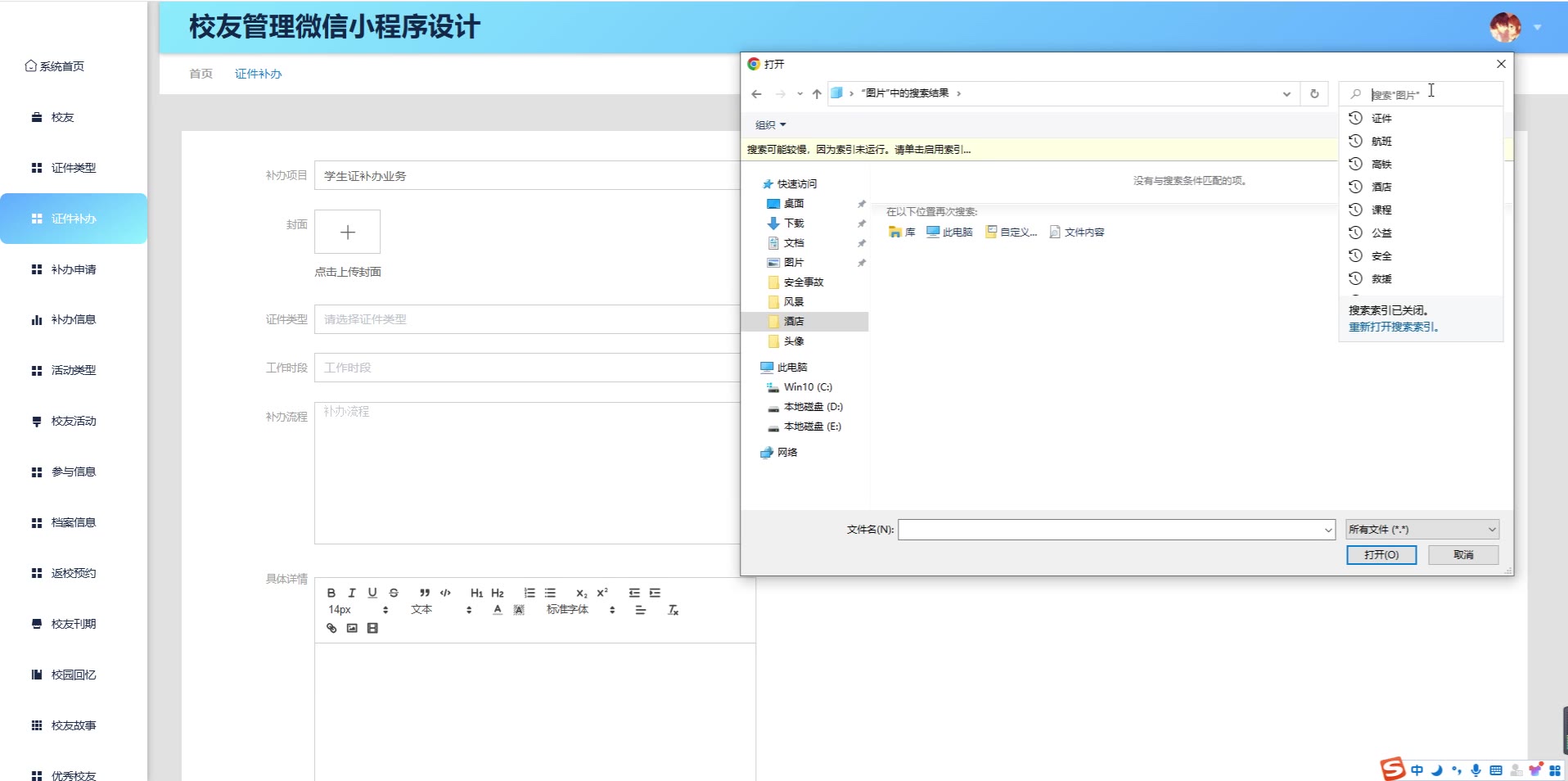This screenshot has height=781, width=1568.
Task: Select 此电脑 in the navigation tree
Action: pyautogui.click(x=791, y=368)
